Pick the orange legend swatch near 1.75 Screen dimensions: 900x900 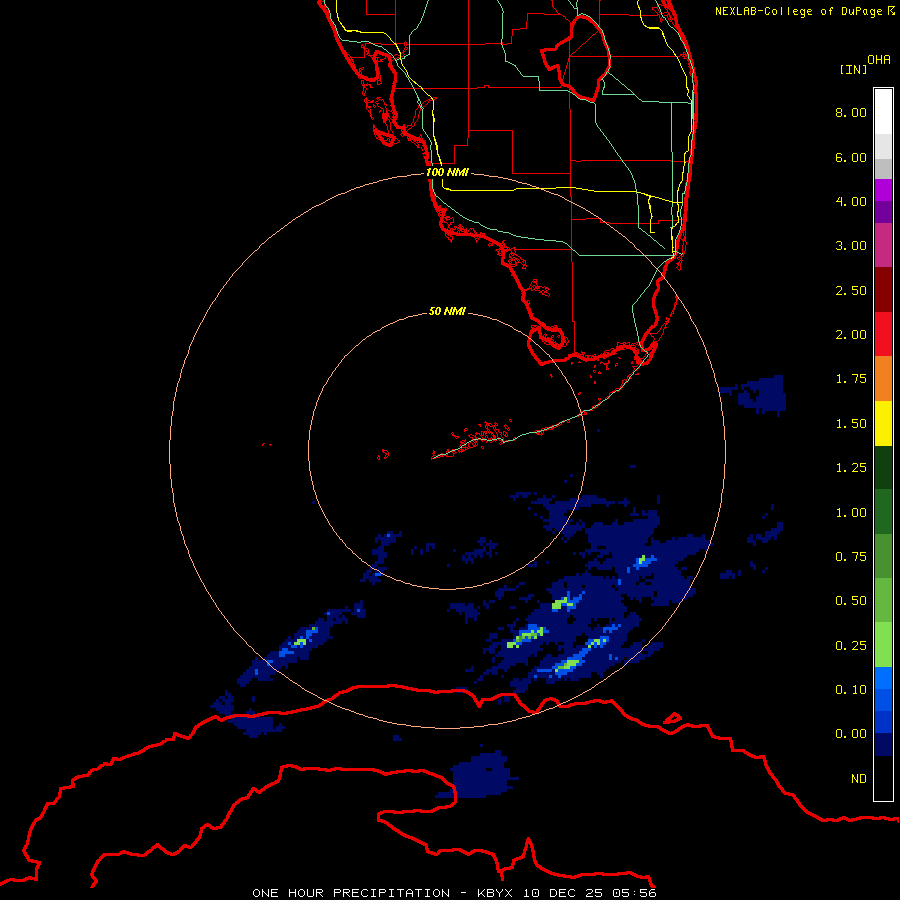tap(883, 379)
